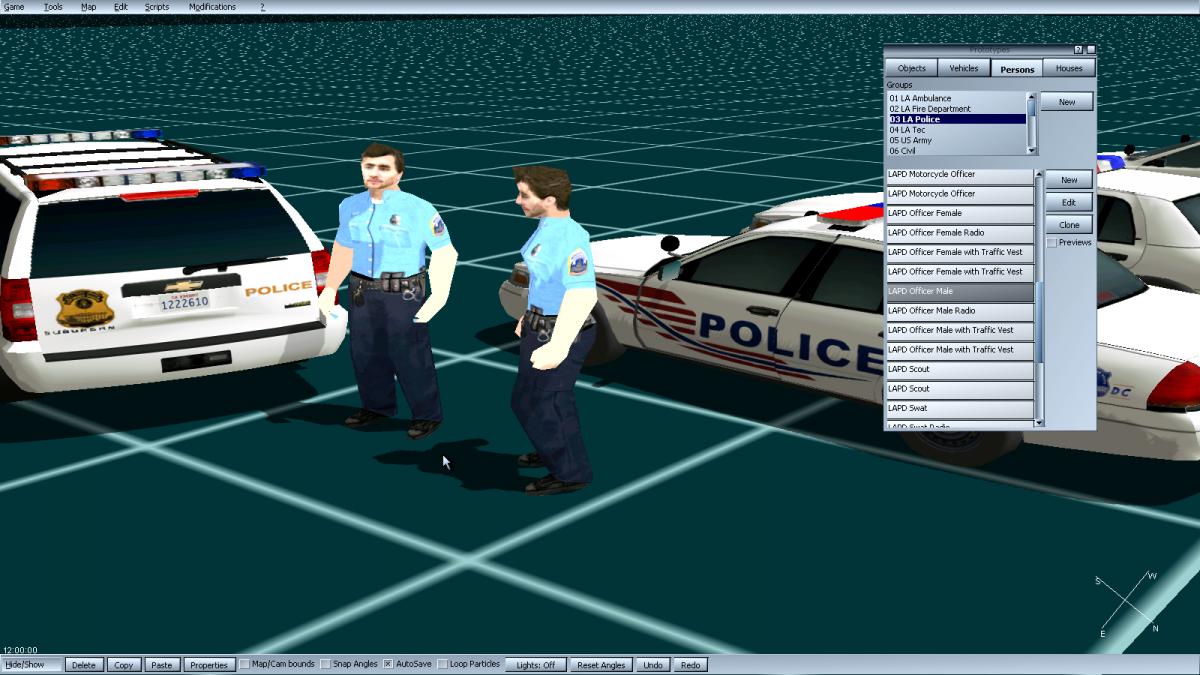1200x675 pixels.
Task: Open the Hide/Show menu
Action: tap(31, 665)
